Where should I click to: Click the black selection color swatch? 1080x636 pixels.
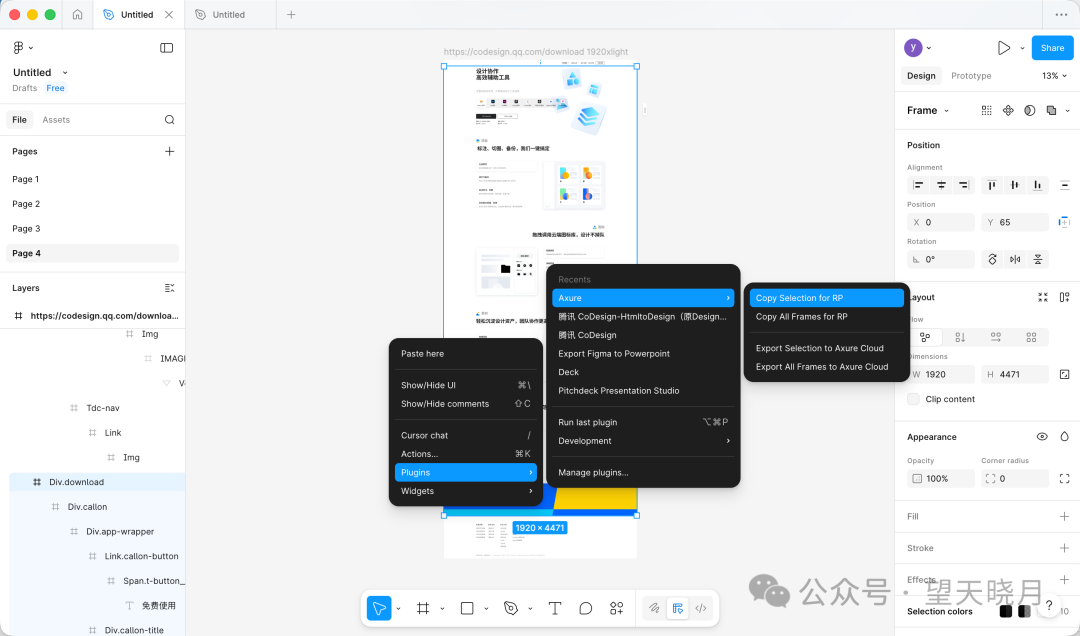click(1006, 611)
